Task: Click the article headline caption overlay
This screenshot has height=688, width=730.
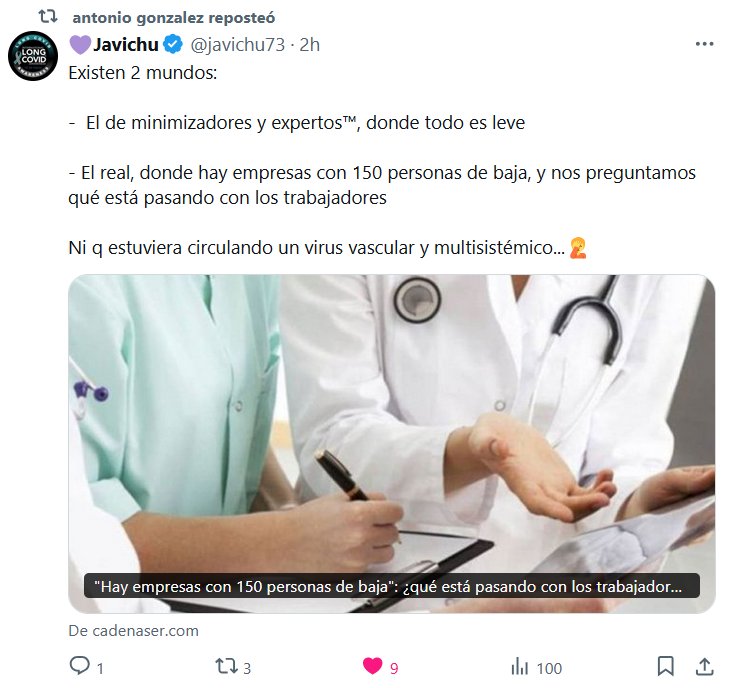Action: pos(392,586)
